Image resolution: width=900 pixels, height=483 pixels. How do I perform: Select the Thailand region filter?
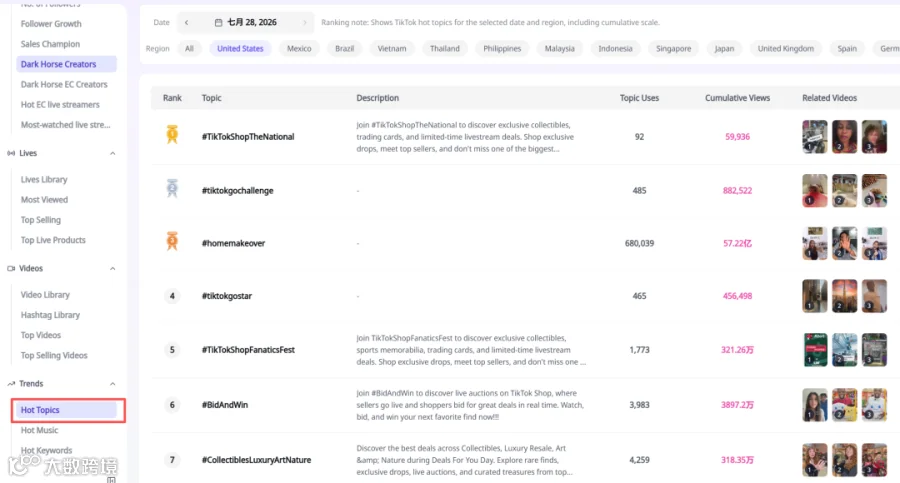pos(445,49)
